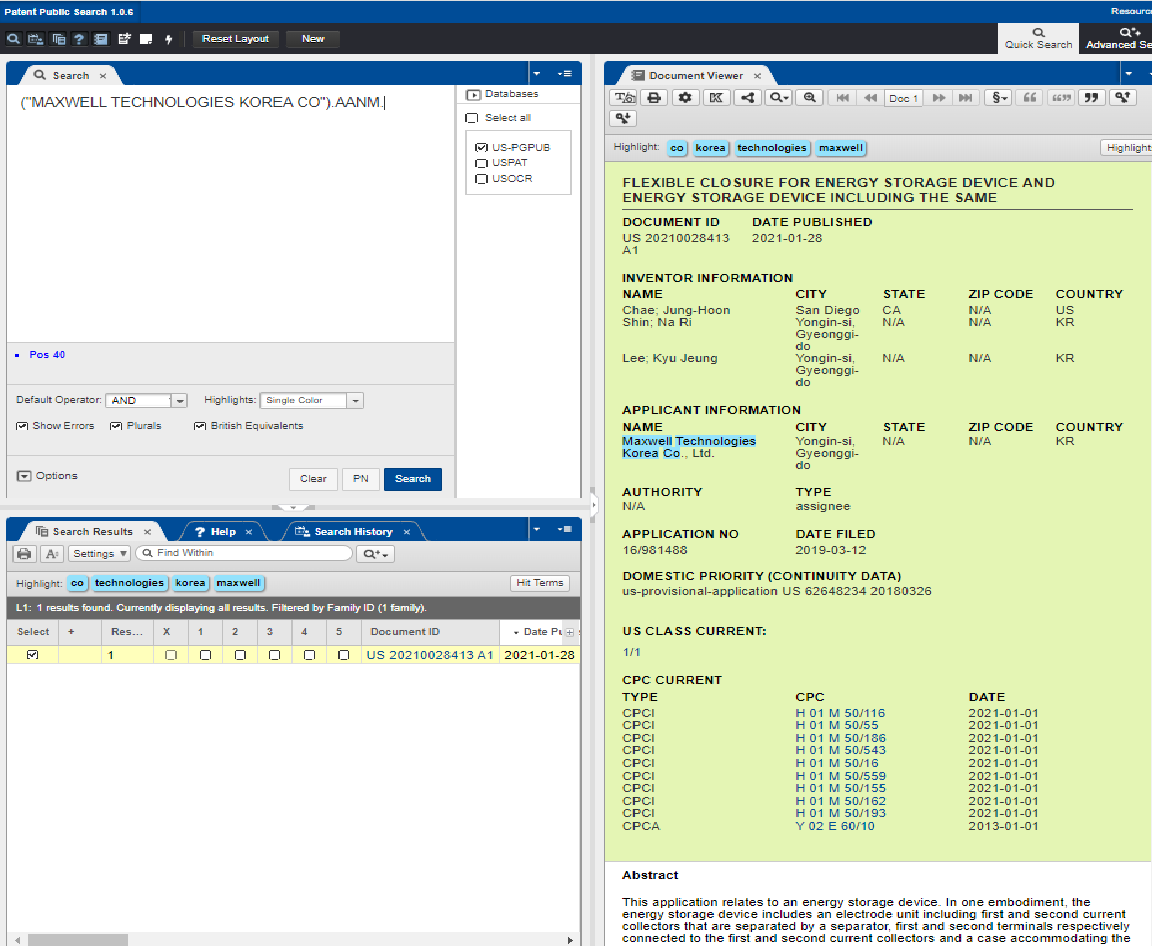Click the lightning bolt icon in top toolbar
This screenshot has height=946, width=1152.
168,39
